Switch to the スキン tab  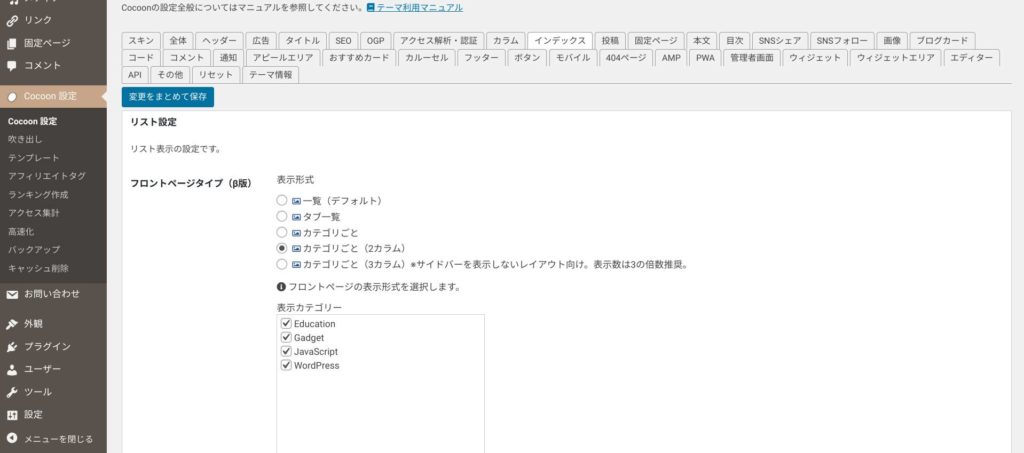[141, 40]
